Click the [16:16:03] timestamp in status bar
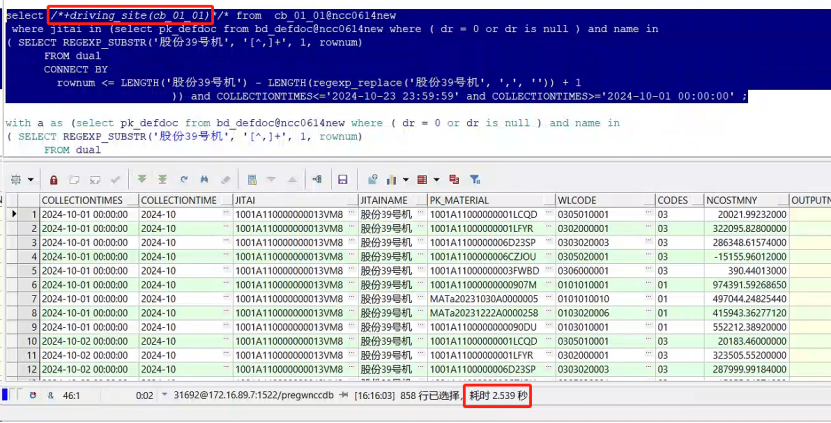This screenshot has height=423, width=831. 375,395
